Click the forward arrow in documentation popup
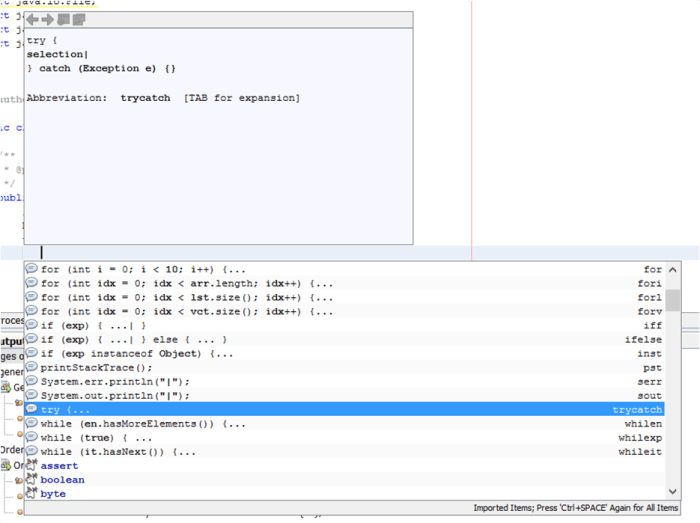The width and height of the screenshot is (700, 523). pos(47,20)
